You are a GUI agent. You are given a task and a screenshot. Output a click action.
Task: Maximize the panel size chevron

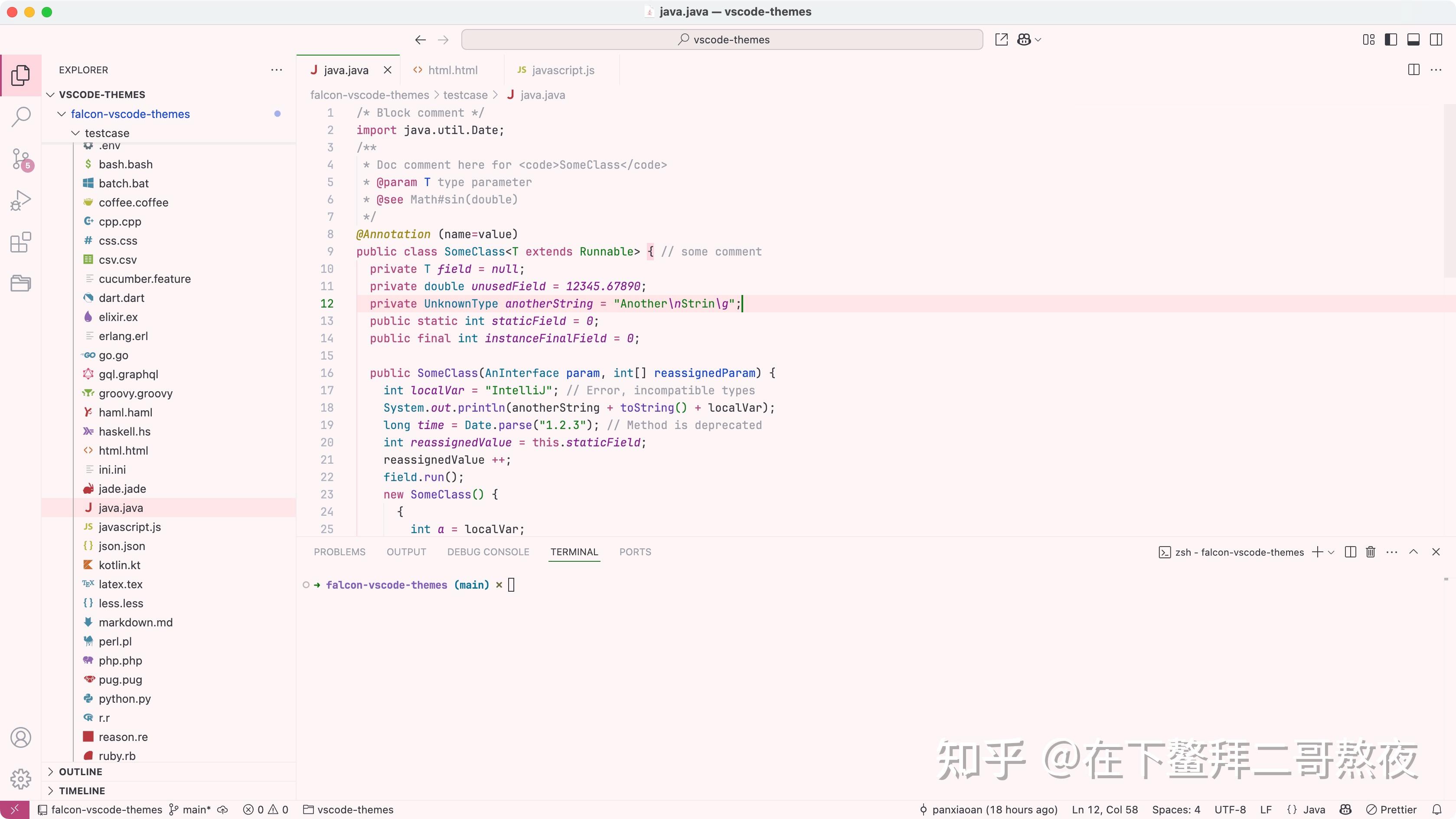pos(1414,551)
